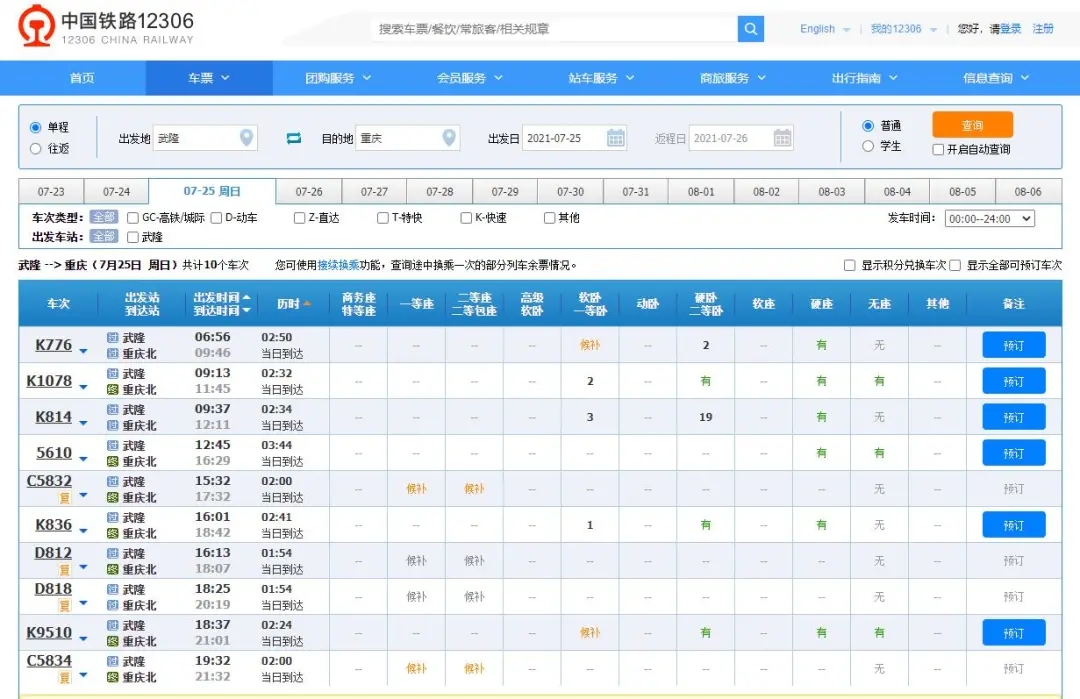Open the 发车时间 departure time dropdown

pos(989,219)
